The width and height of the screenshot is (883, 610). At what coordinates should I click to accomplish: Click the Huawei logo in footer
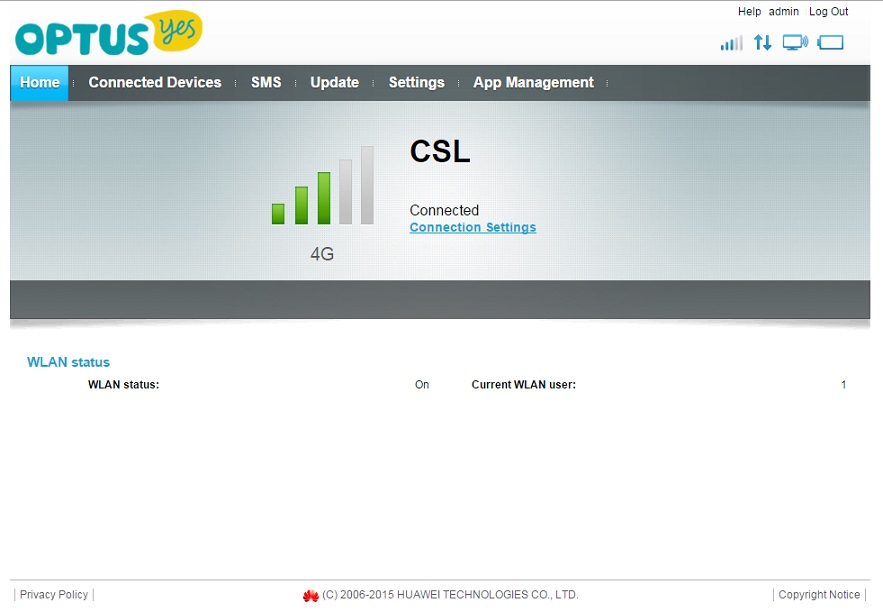tap(310, 595)
